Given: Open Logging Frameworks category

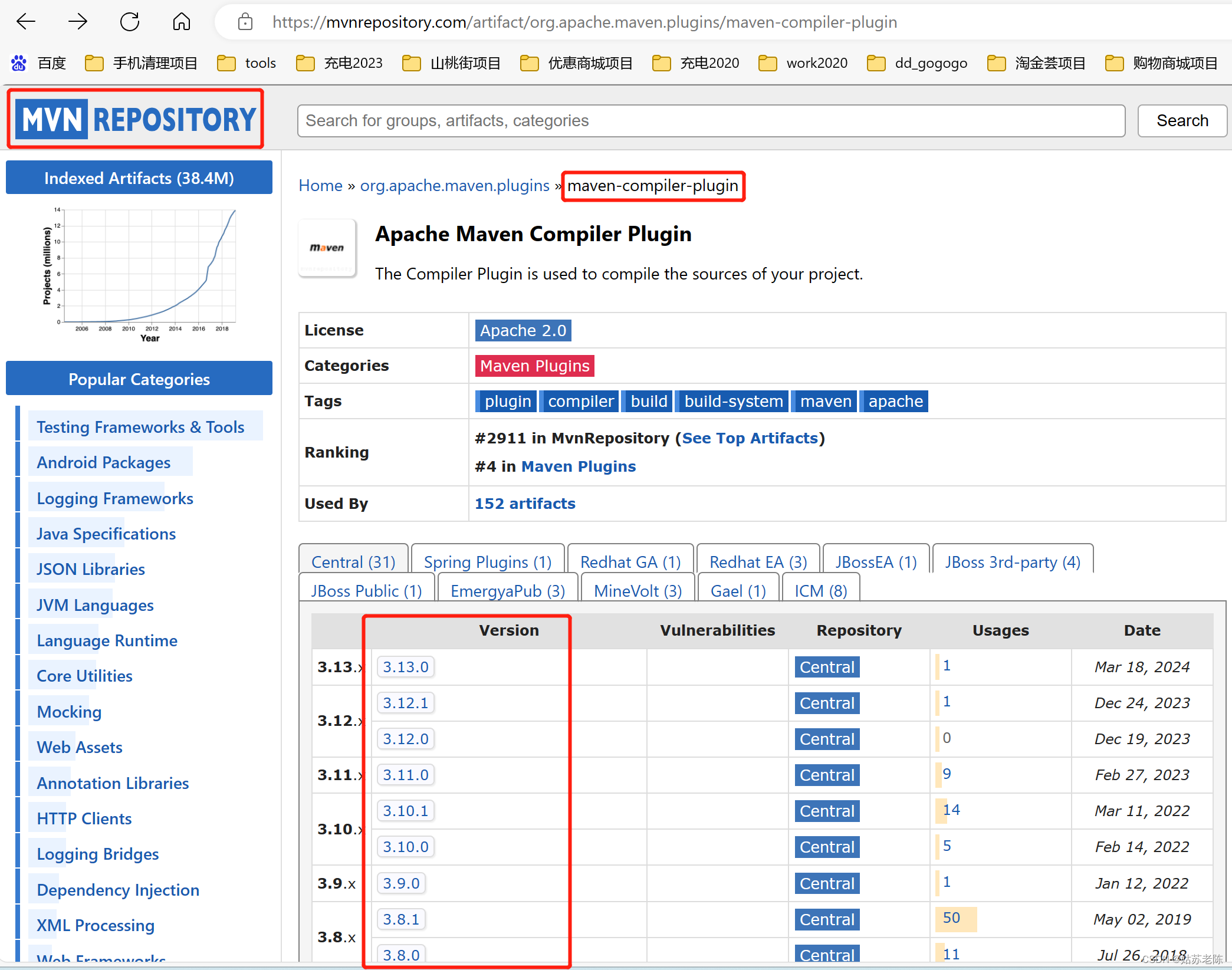Looking at the screenshot, I should [x=115, y=498].
